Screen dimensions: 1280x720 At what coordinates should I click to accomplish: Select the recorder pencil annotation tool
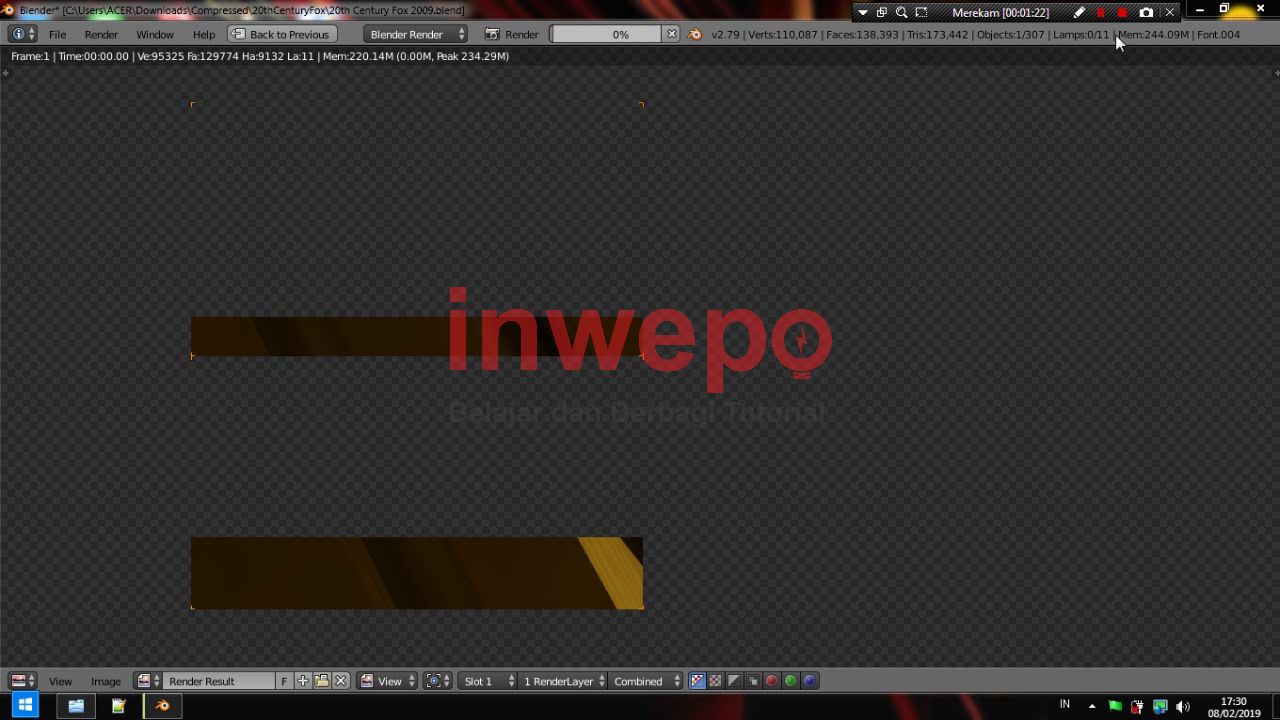1079,12
